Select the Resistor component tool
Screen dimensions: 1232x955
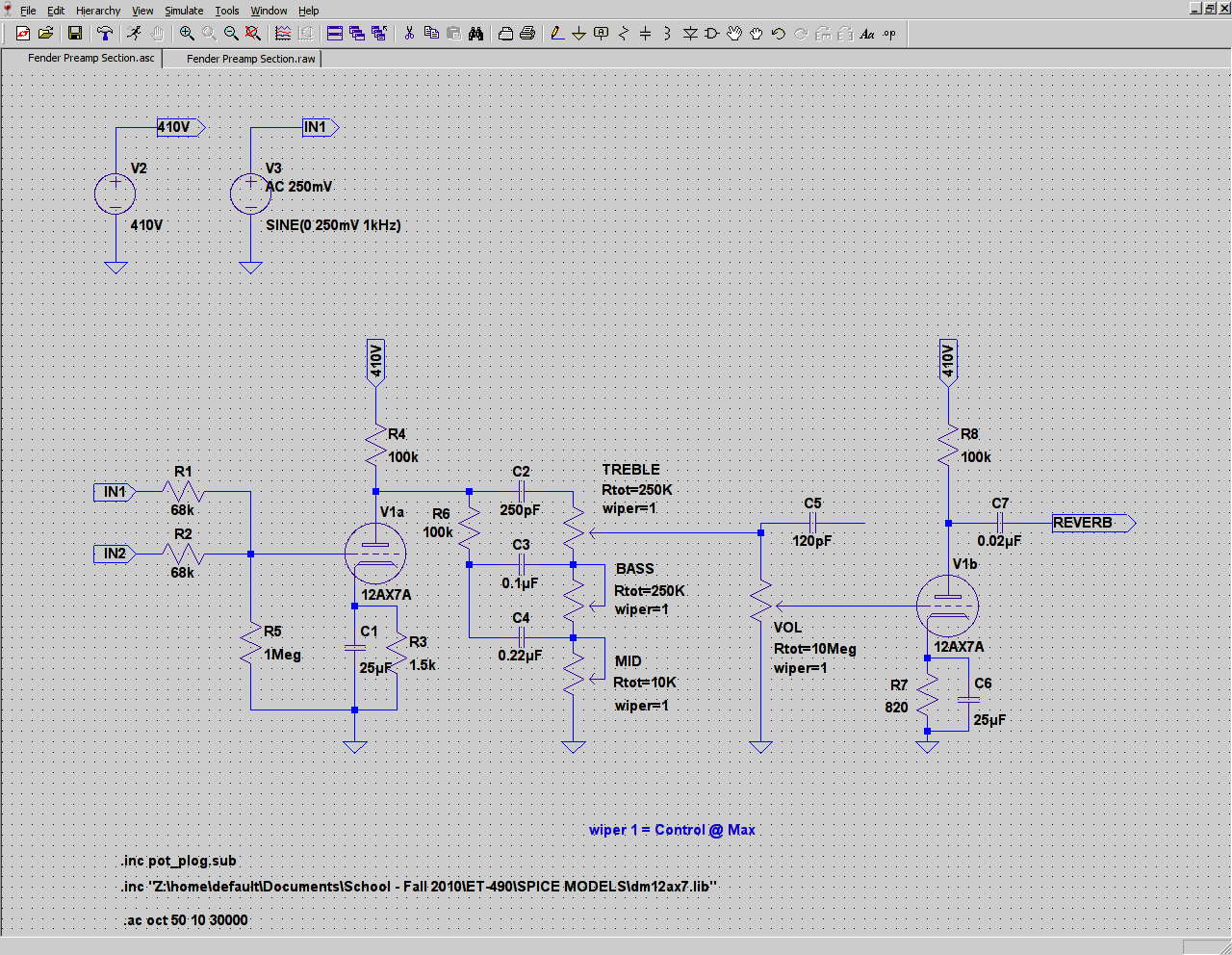626,34
